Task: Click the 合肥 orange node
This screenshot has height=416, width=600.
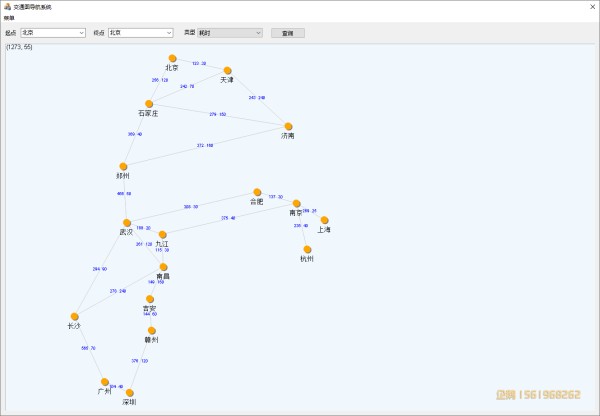Action: [258, 192]
